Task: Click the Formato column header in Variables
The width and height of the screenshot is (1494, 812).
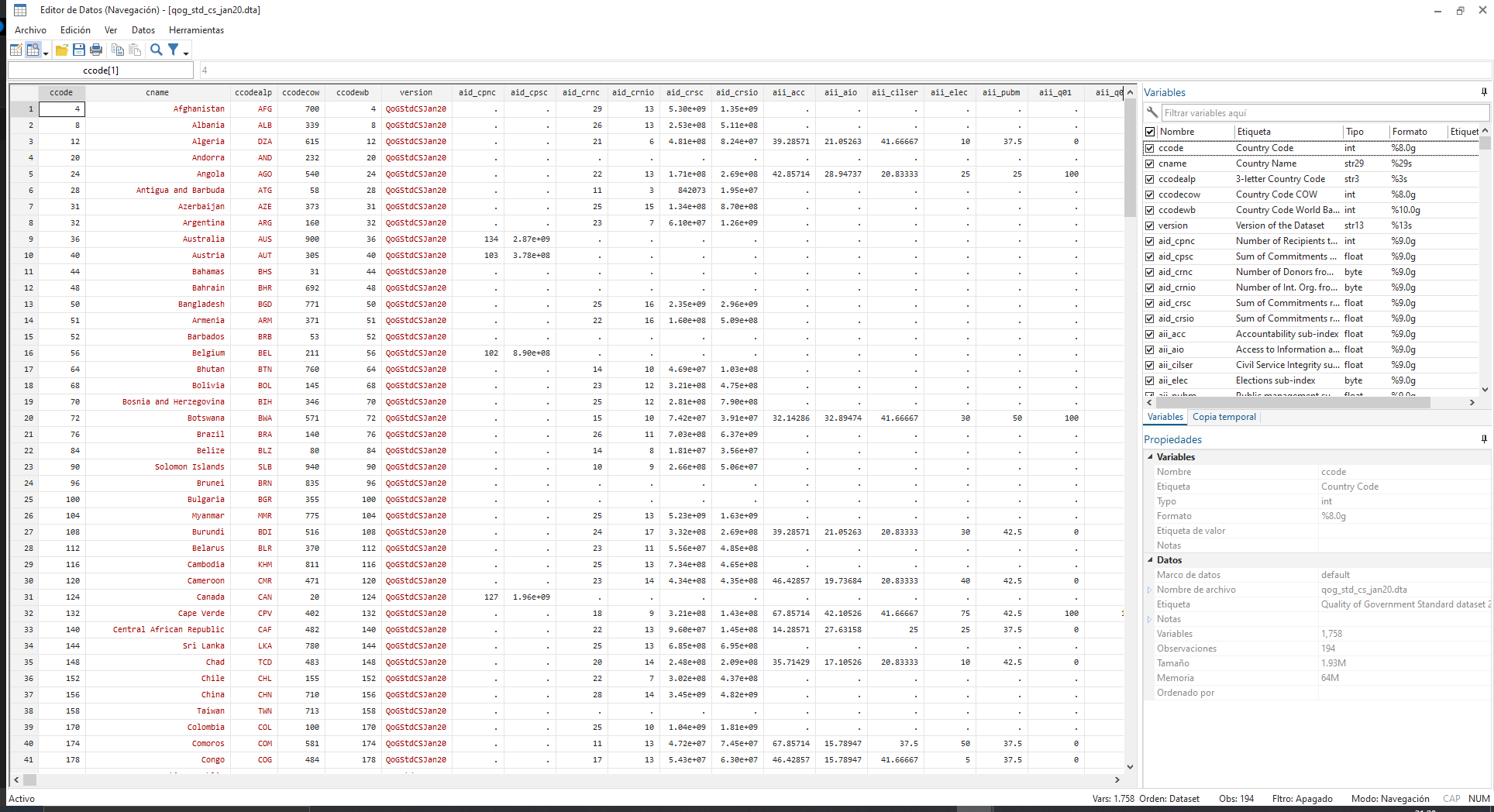Action: (1409, 132)
